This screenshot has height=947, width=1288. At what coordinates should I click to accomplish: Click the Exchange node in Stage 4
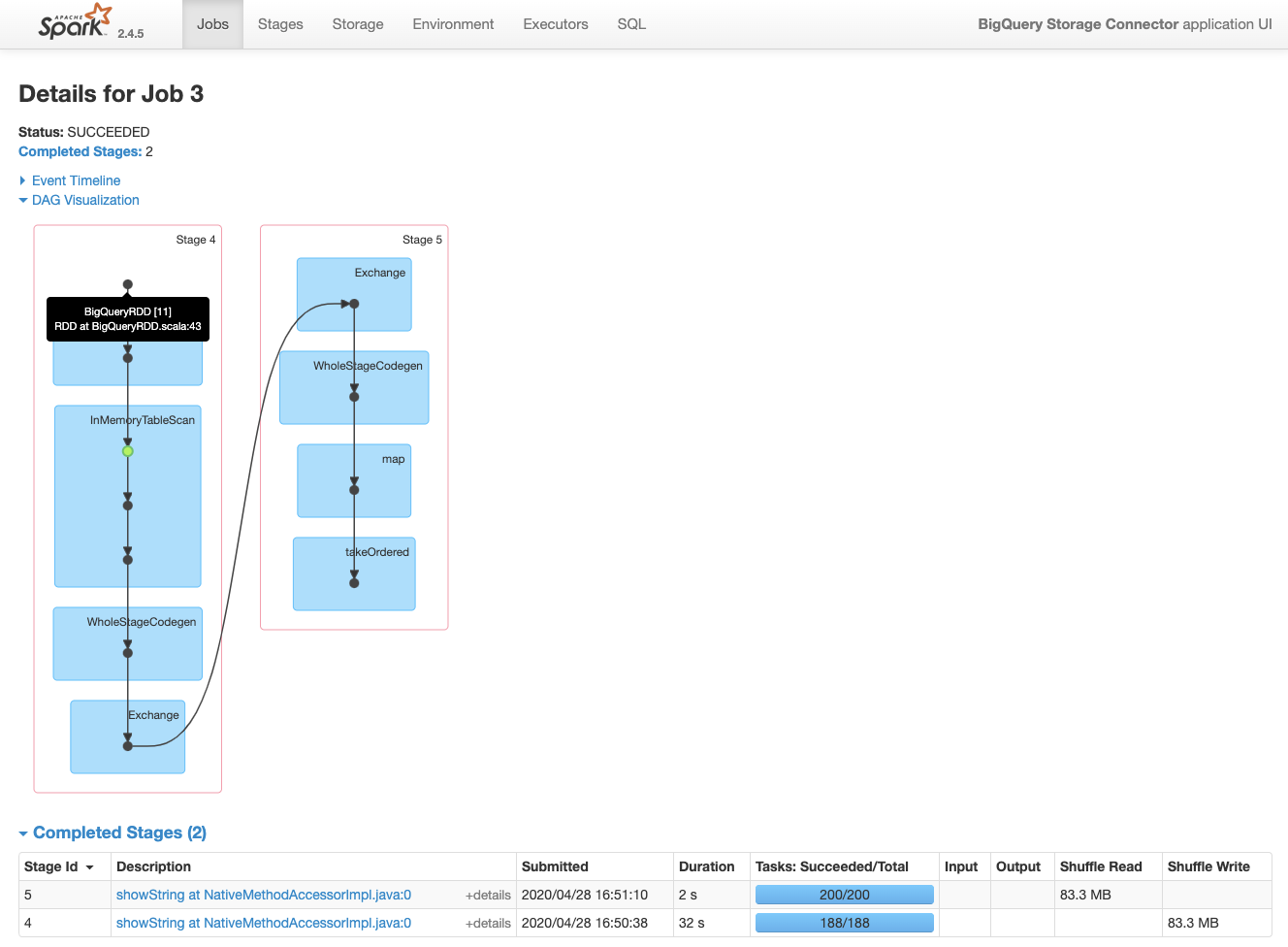click(x=127, y=736)
